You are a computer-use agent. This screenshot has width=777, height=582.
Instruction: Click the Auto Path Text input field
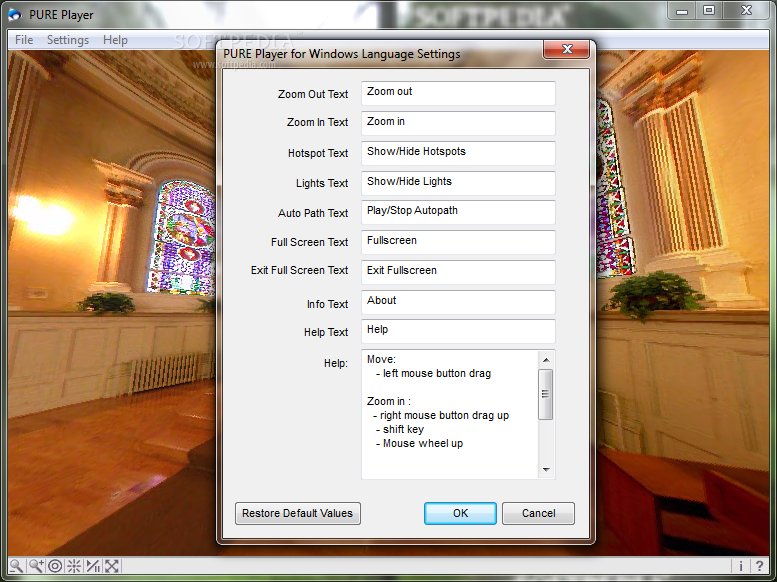(458, 212)
